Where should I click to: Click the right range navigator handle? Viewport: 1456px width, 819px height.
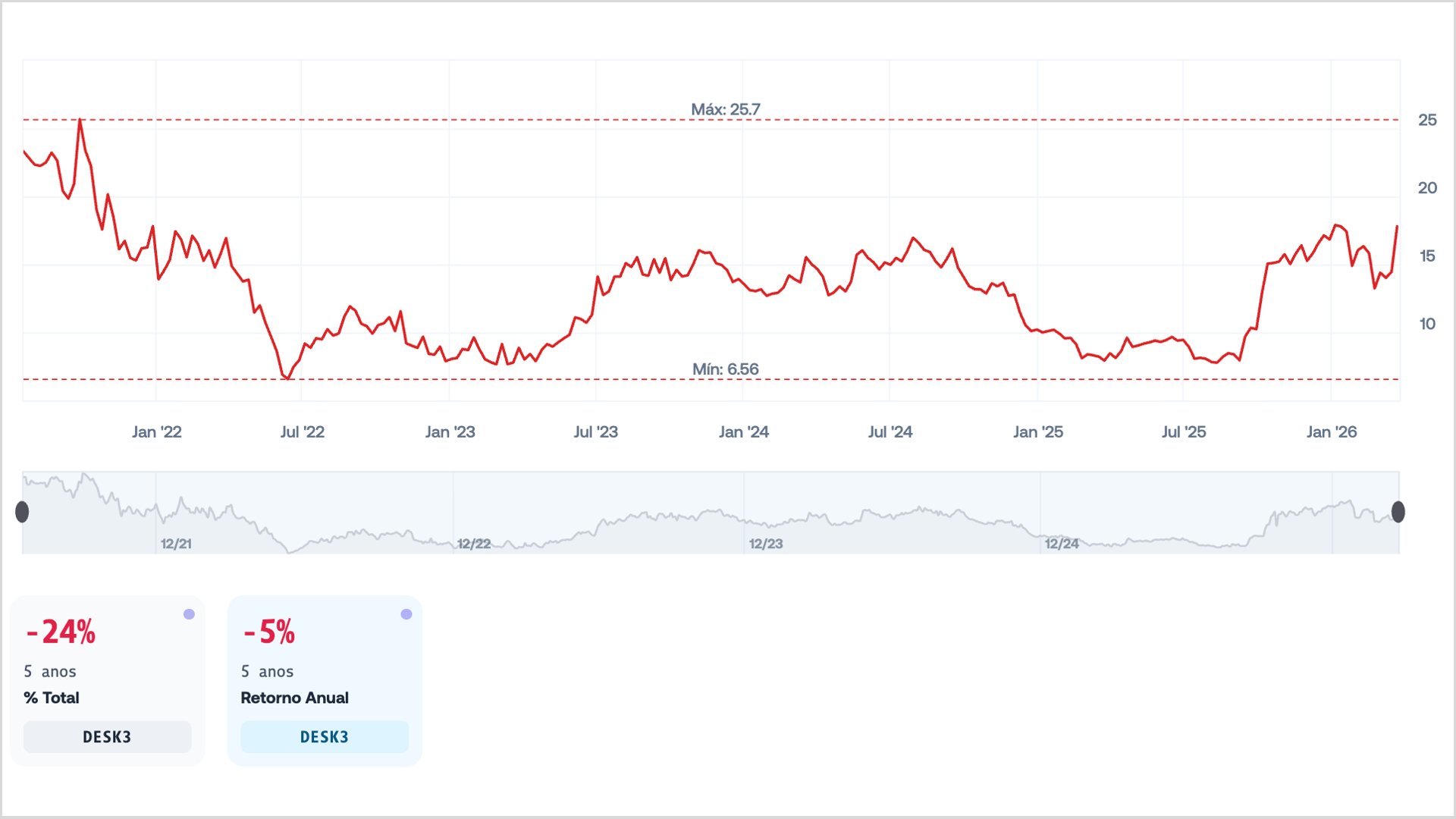1398,512
